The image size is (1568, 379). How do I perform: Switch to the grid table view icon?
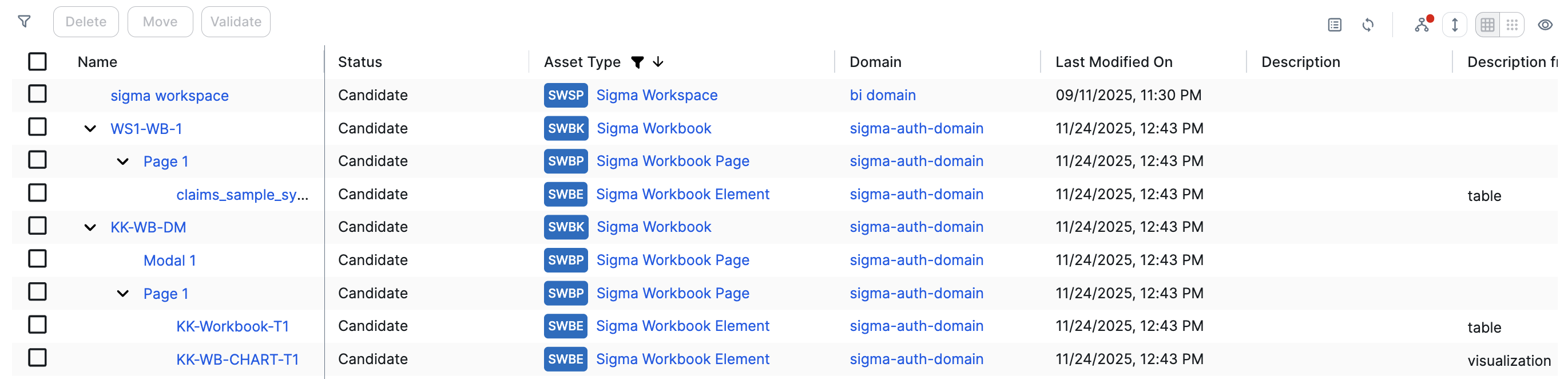point(1487,25)
